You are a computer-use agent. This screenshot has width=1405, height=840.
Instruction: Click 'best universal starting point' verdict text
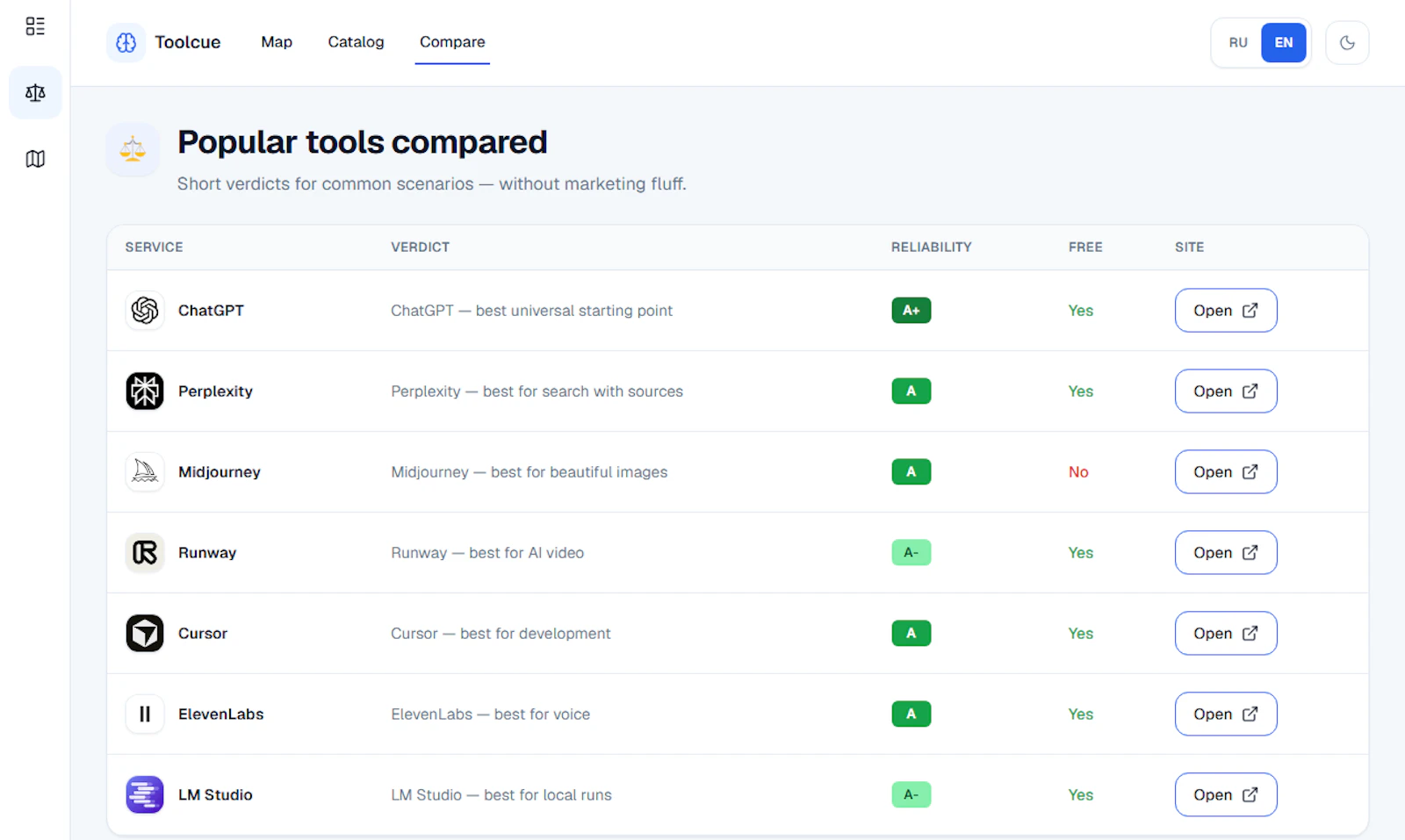coord(574,310)
